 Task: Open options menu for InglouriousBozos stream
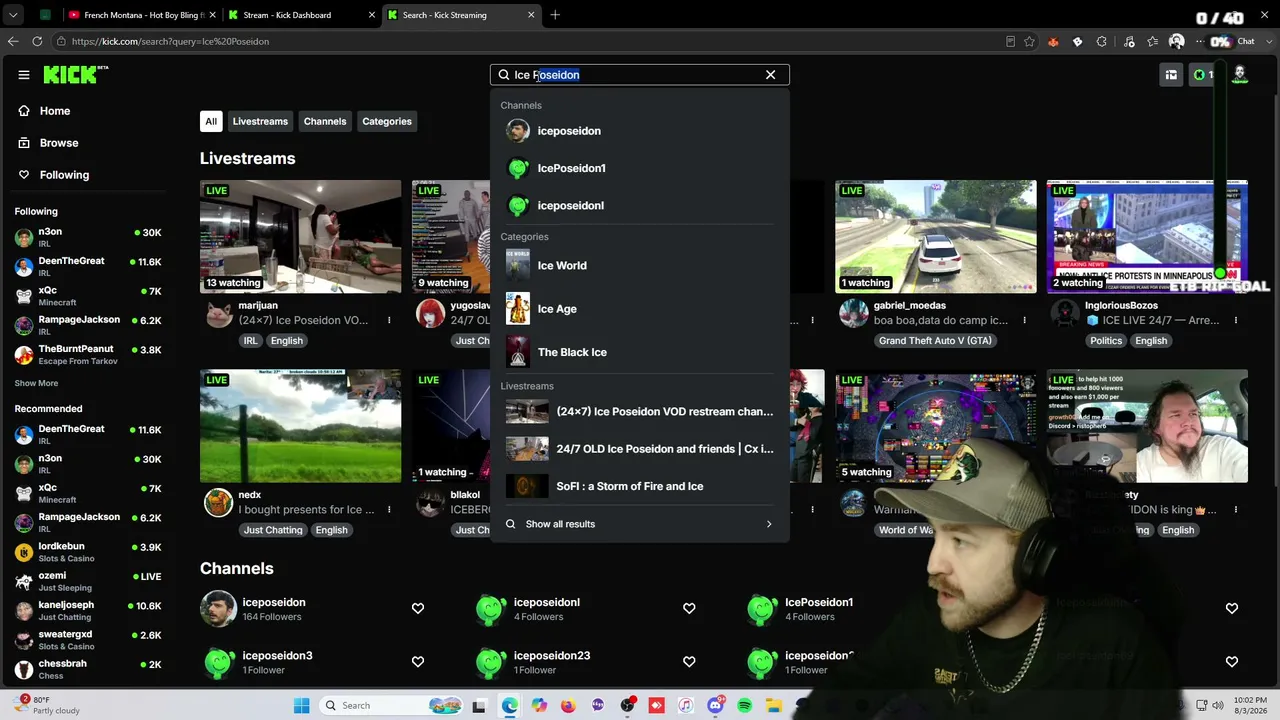pyautogui.click(x=1236, y=320)
